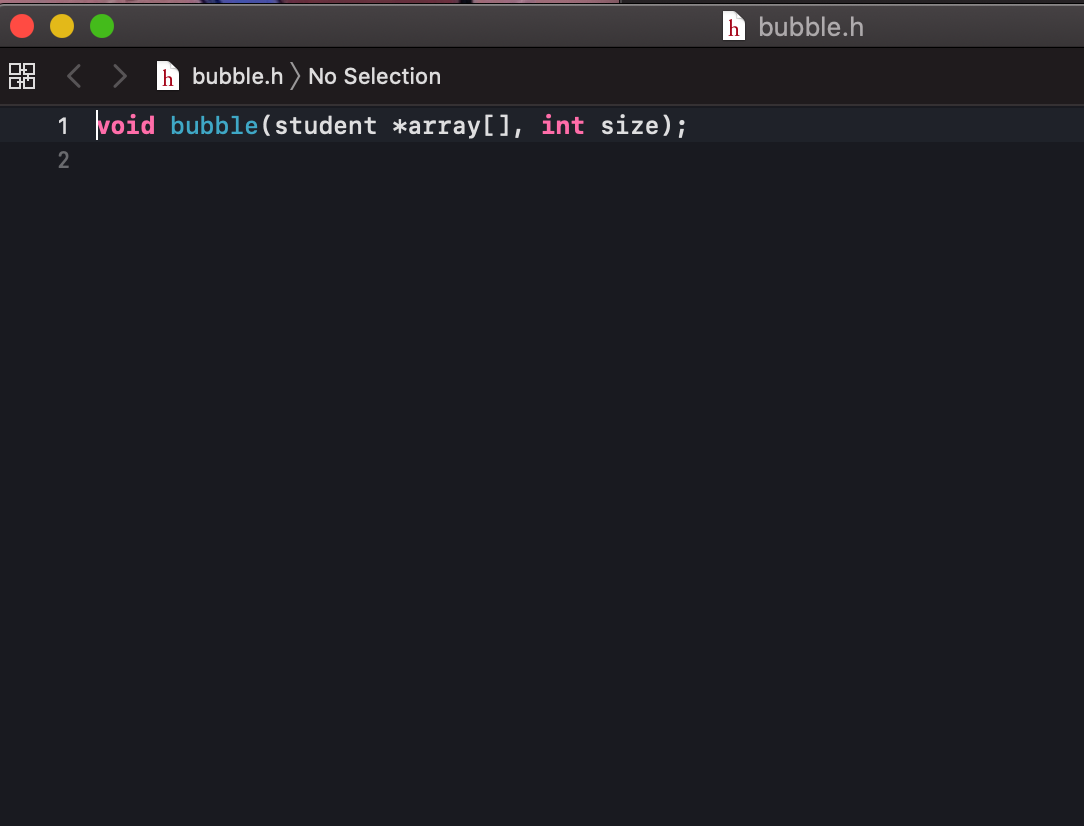This screenshot has height=826, width=1084.
Task: Click the window title bubble.h
Action: click(x=811, y=26)
